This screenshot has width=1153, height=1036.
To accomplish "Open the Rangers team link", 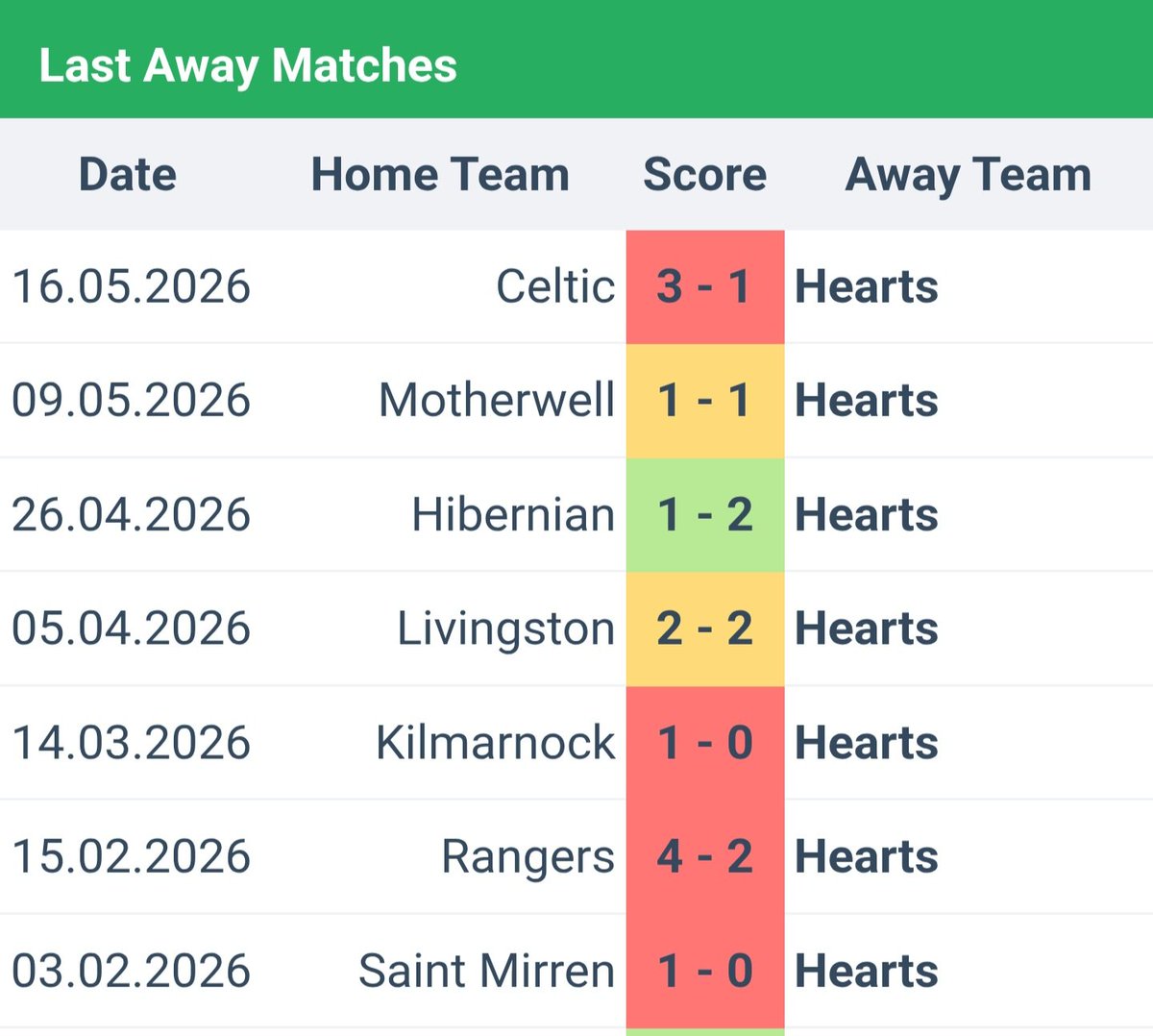I will pos(527,857).
